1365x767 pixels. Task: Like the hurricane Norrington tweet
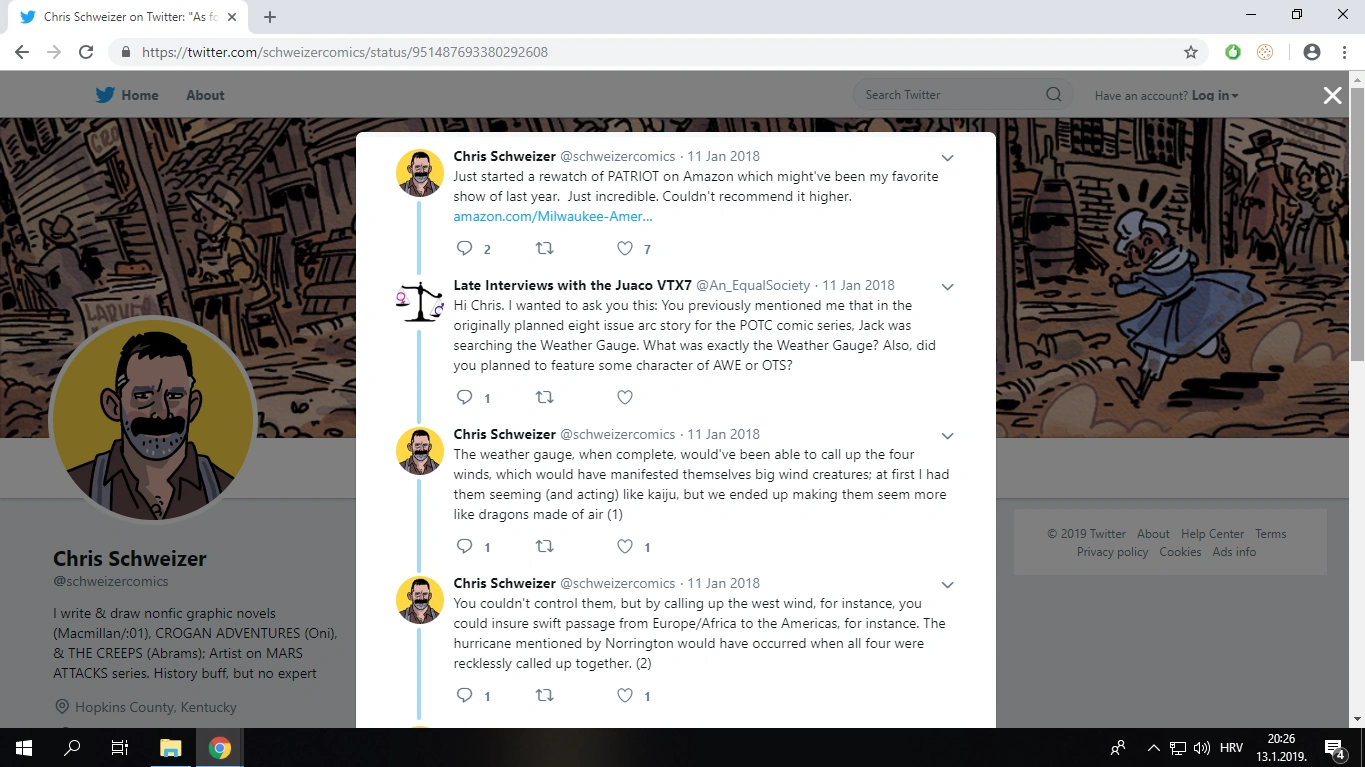pyautogui.click(x=625, y=695)
